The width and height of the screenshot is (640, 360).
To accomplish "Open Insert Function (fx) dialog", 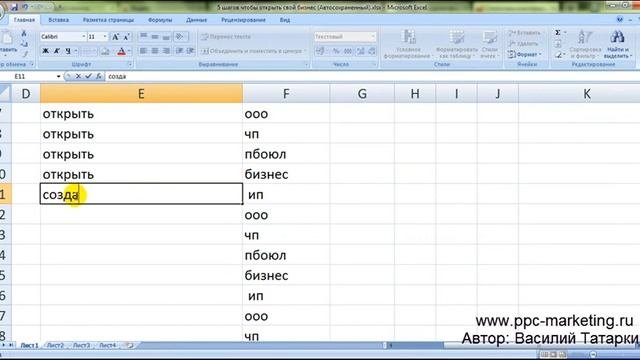I will (x=98, y=76).
